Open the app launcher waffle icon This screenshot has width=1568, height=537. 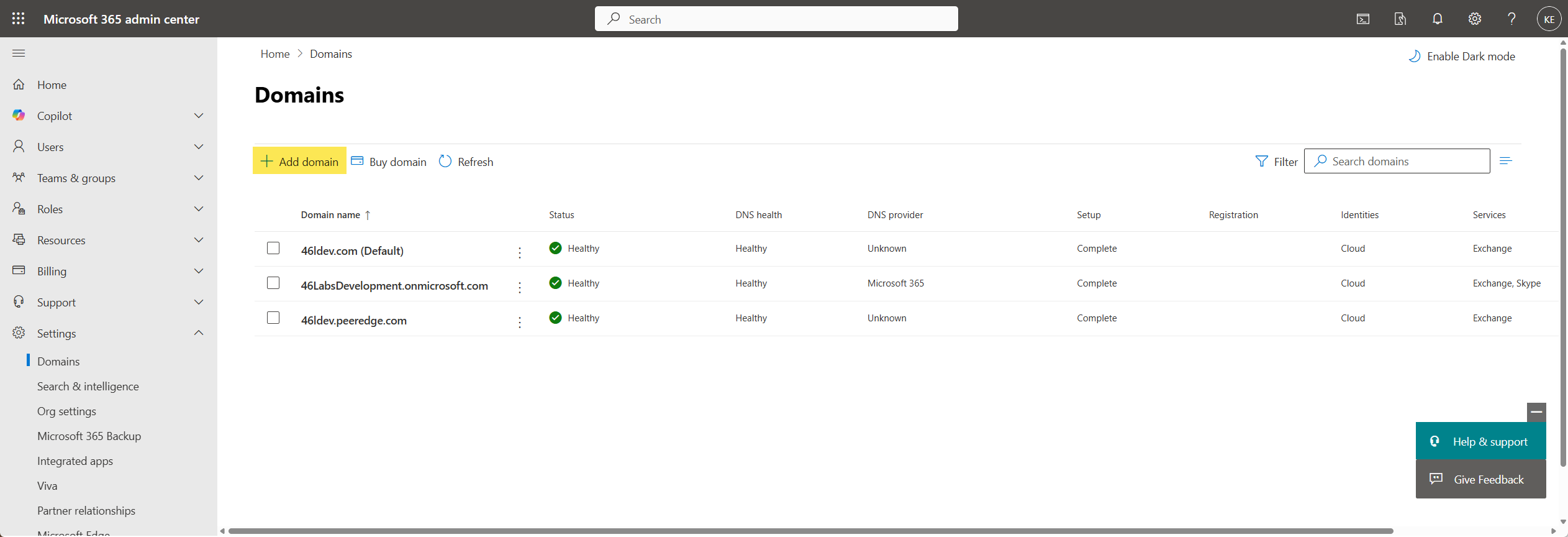(x=19, y=19)
